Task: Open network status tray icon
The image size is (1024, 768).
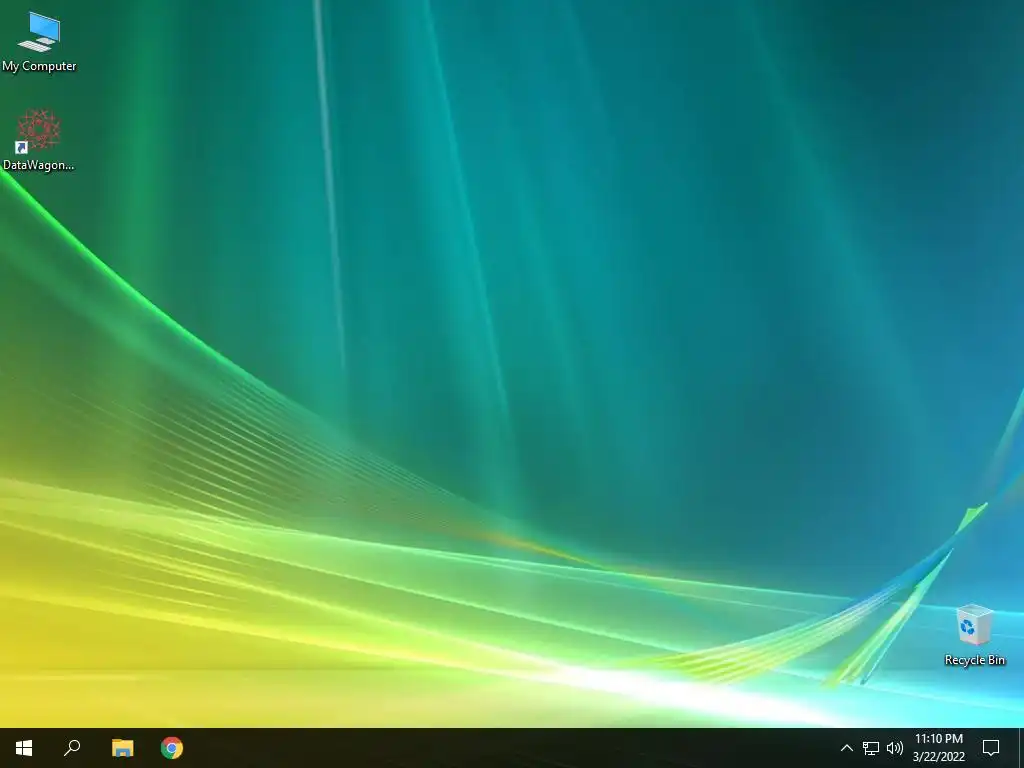Action: point(871,748)
